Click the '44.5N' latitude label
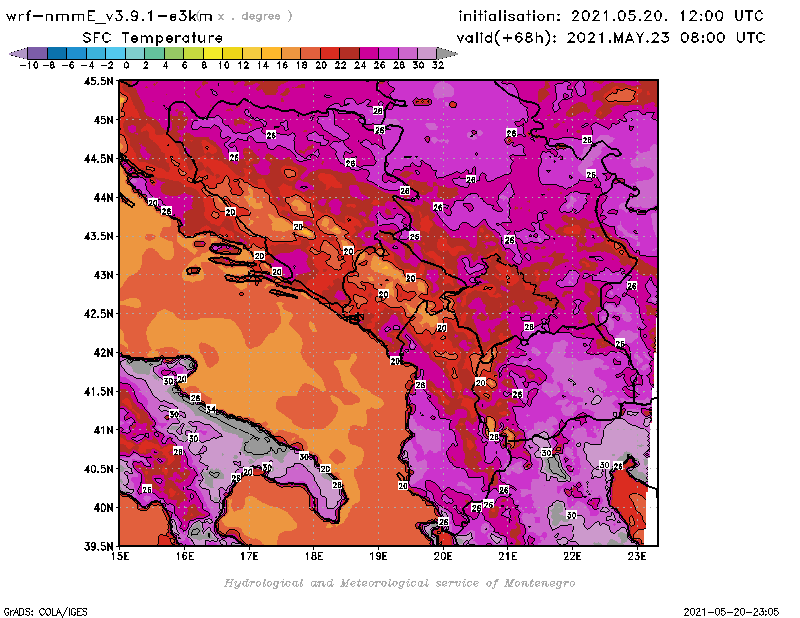The height and width of the screenshot is (618, 800). (x=98, y=159)
